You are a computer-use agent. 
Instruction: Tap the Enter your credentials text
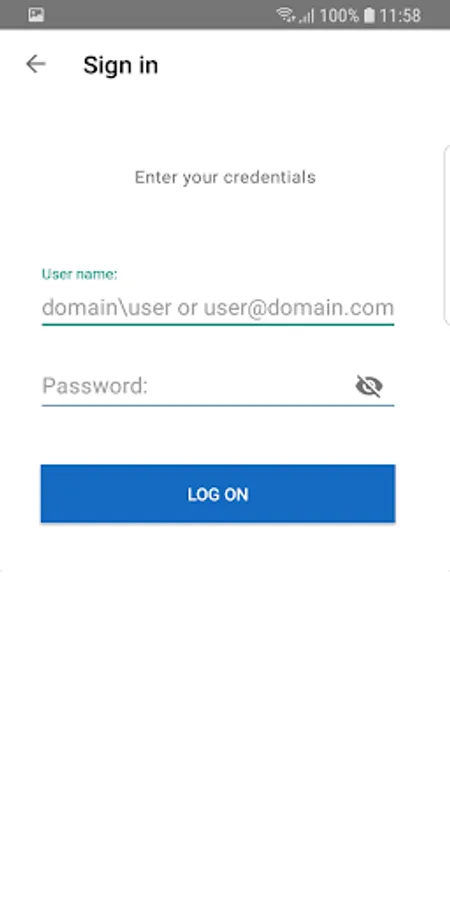[225, 177]
